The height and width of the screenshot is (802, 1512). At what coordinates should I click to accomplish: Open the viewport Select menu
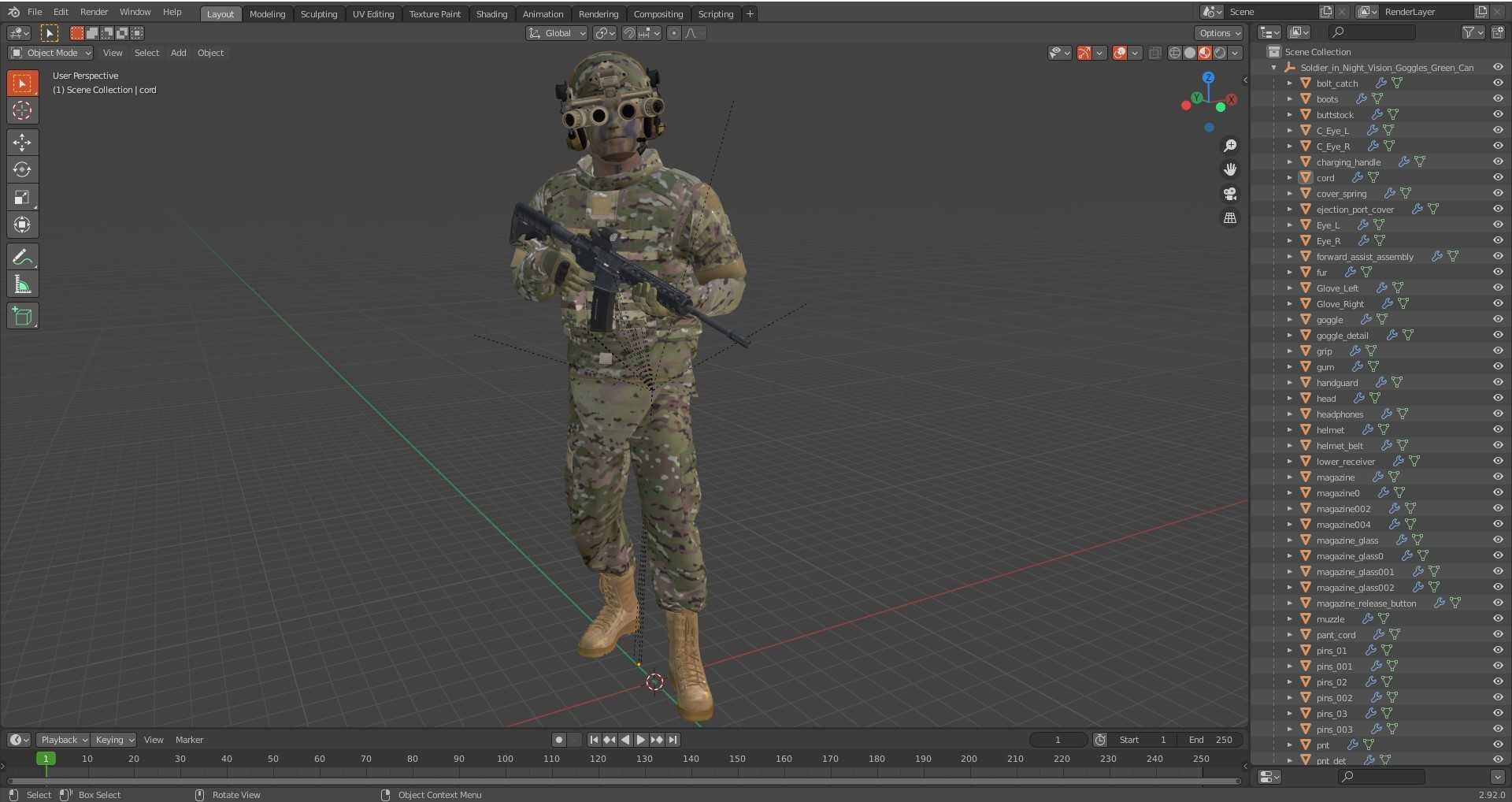coord(146,53)
